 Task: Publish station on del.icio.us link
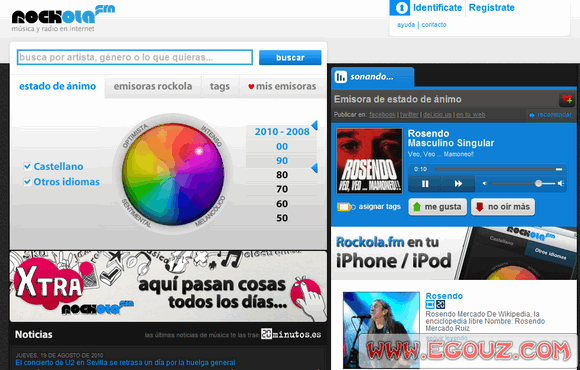coord(437,115)
